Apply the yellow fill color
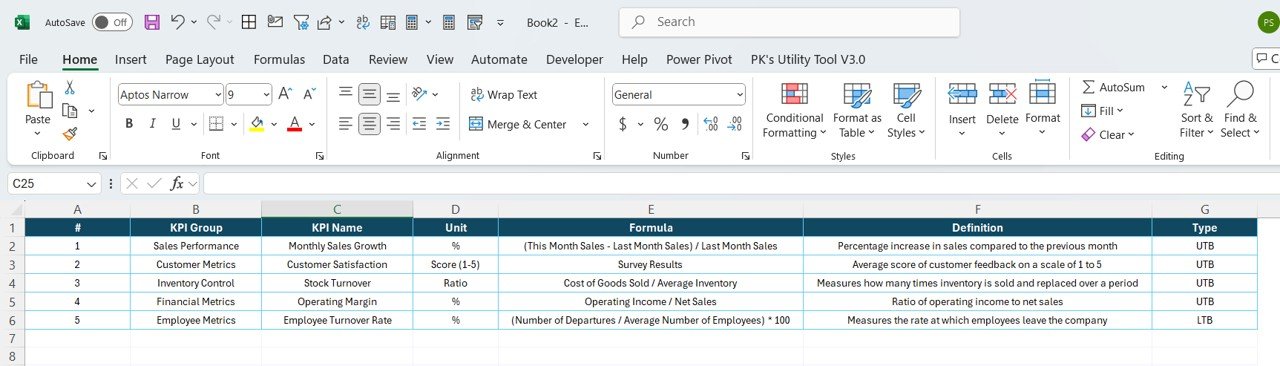Image resolution: width=1280 pixels, height=366 pixels. (257, 124)
